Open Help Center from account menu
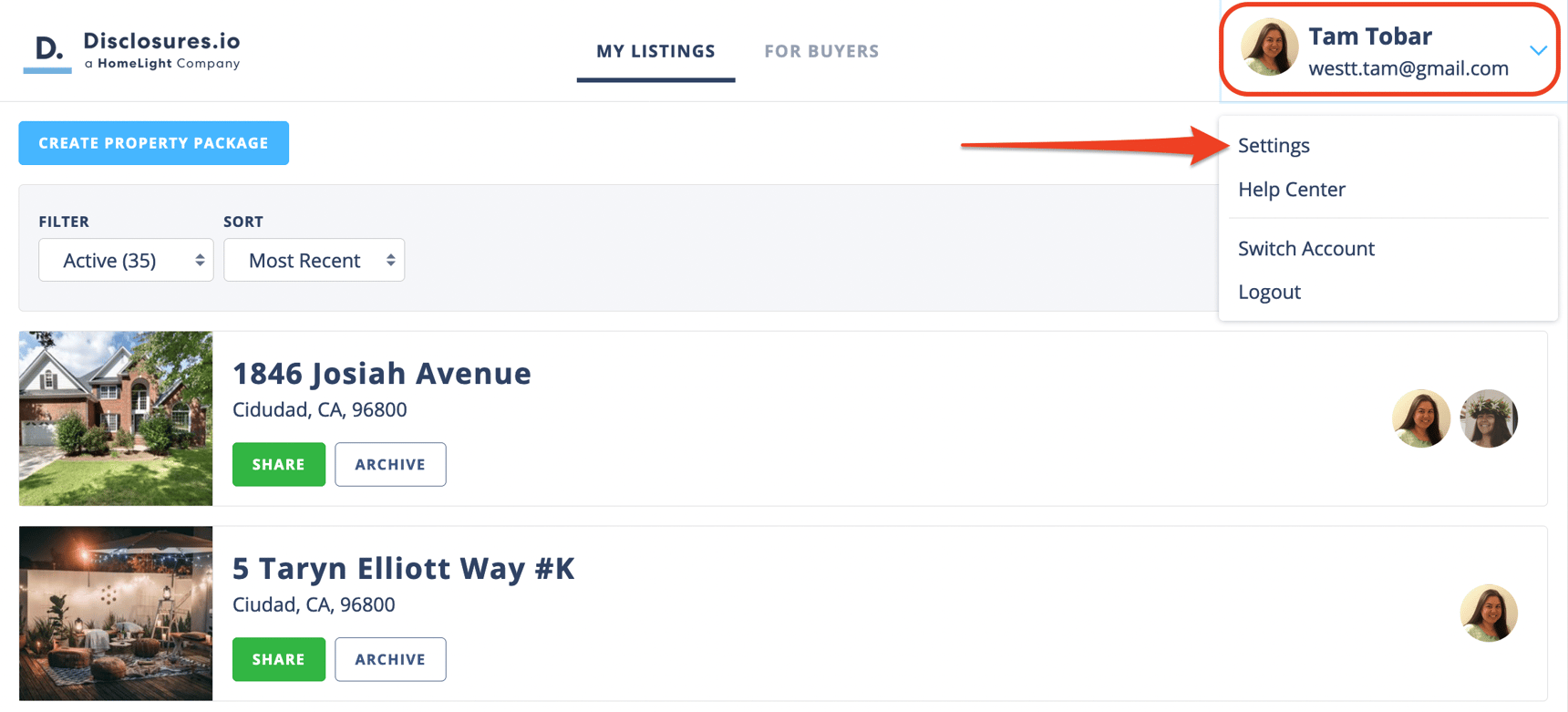The image size is (1568, 712). tap(1291, 190)
